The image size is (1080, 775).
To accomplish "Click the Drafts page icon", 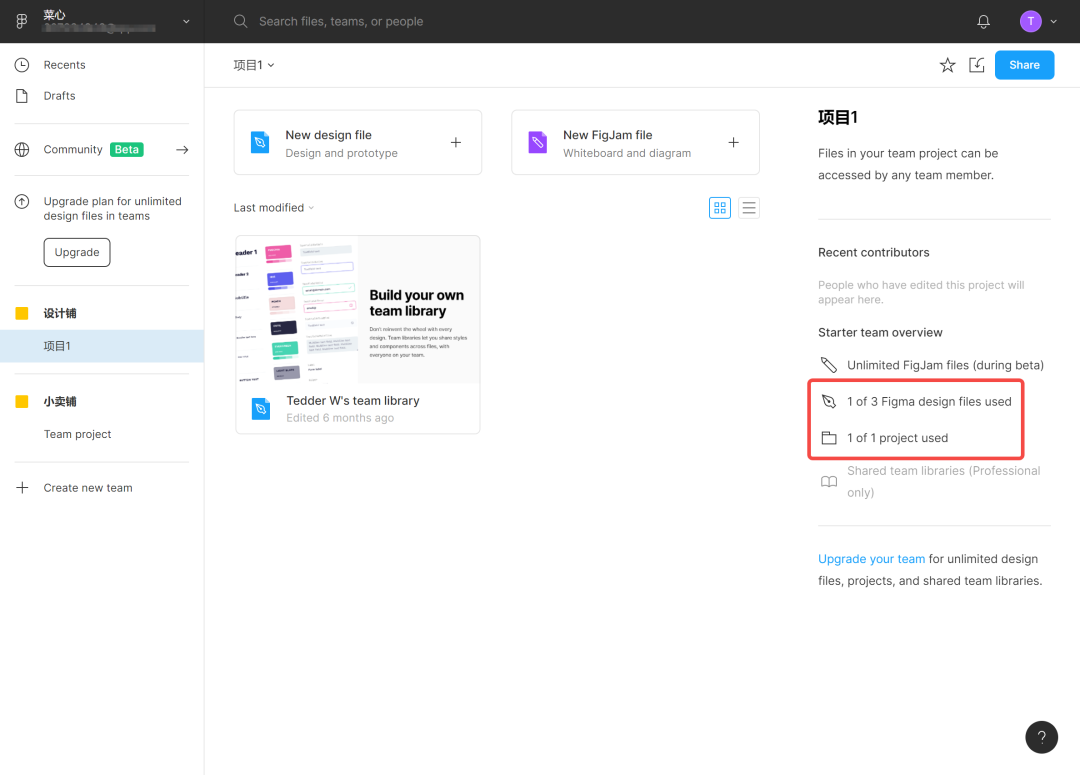I will (22, 96).
